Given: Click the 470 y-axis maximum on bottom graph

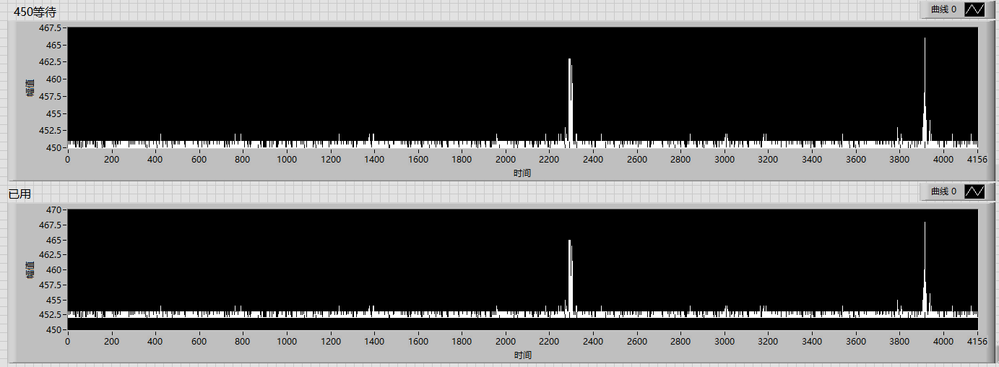Looking at the screenshot, I should pos(55,210).
